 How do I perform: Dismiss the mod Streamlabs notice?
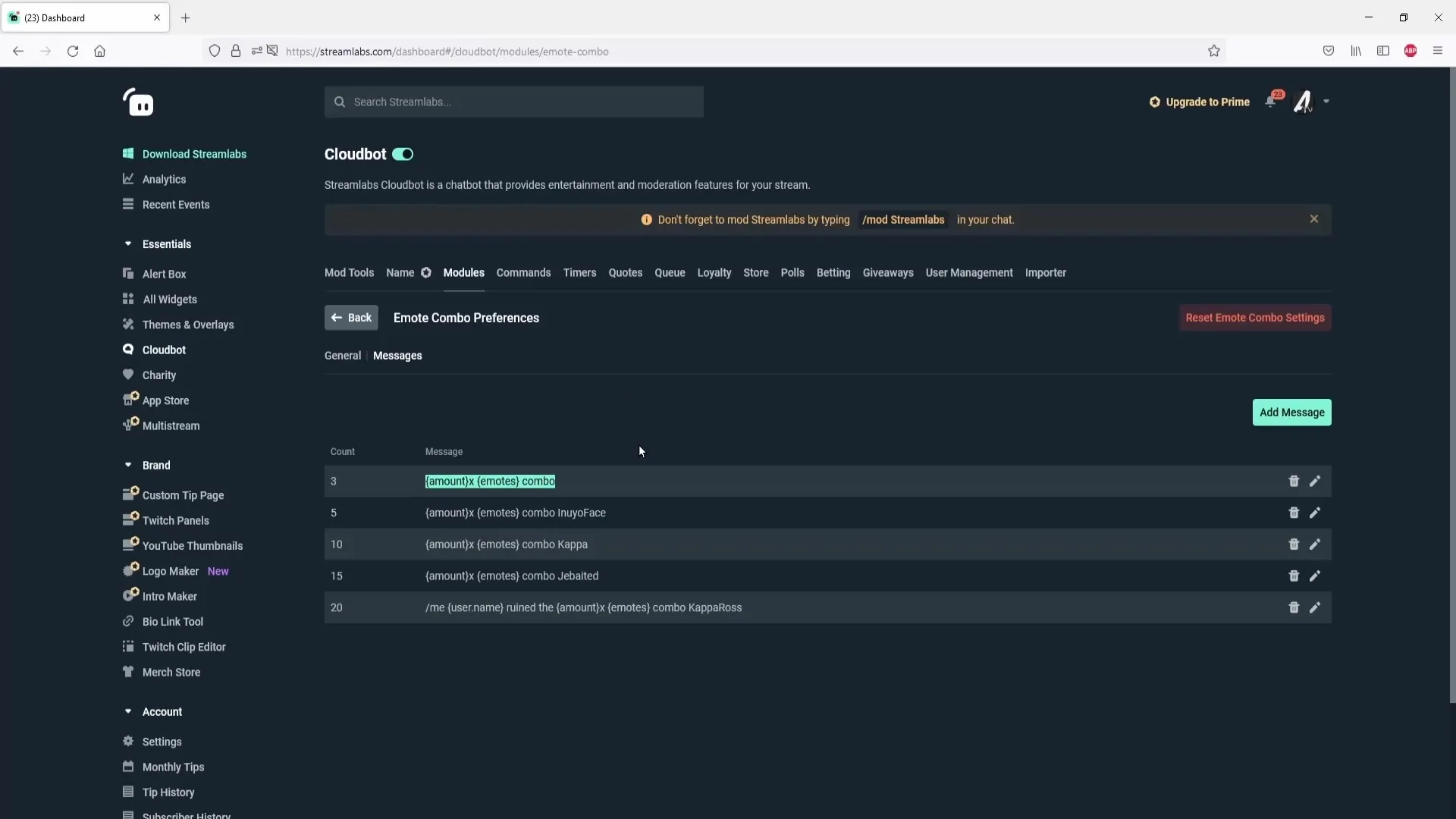coord(1314,219)
